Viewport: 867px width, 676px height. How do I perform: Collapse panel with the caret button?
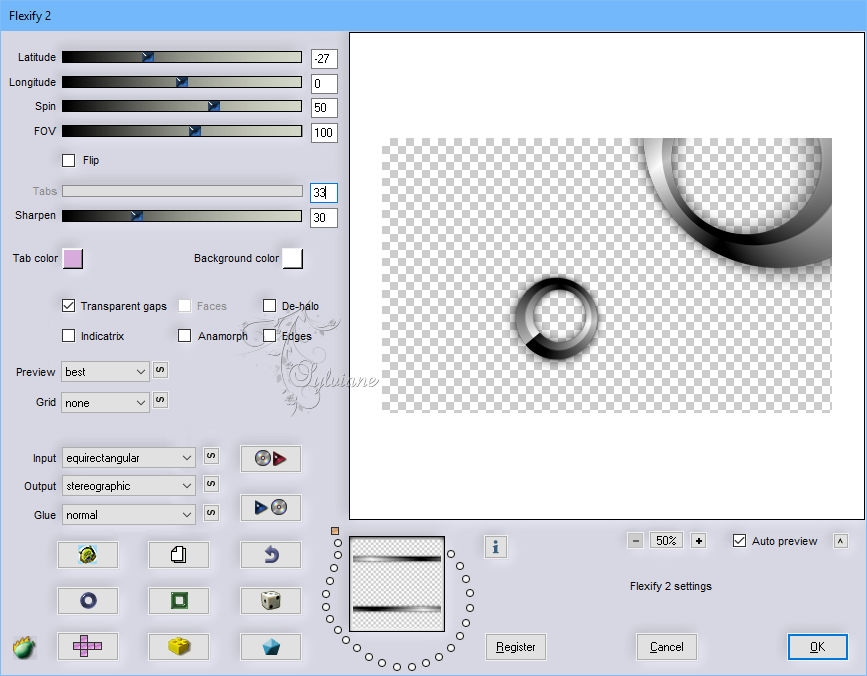840,541
